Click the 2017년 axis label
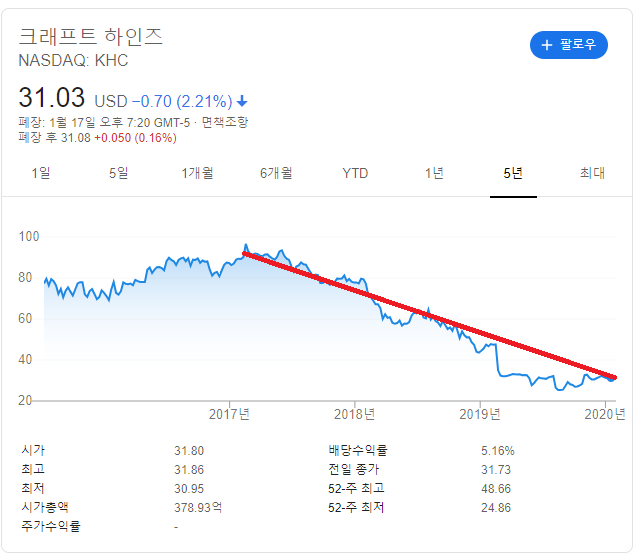Screen dimensions: 636x560 click(x=229, y=414)
